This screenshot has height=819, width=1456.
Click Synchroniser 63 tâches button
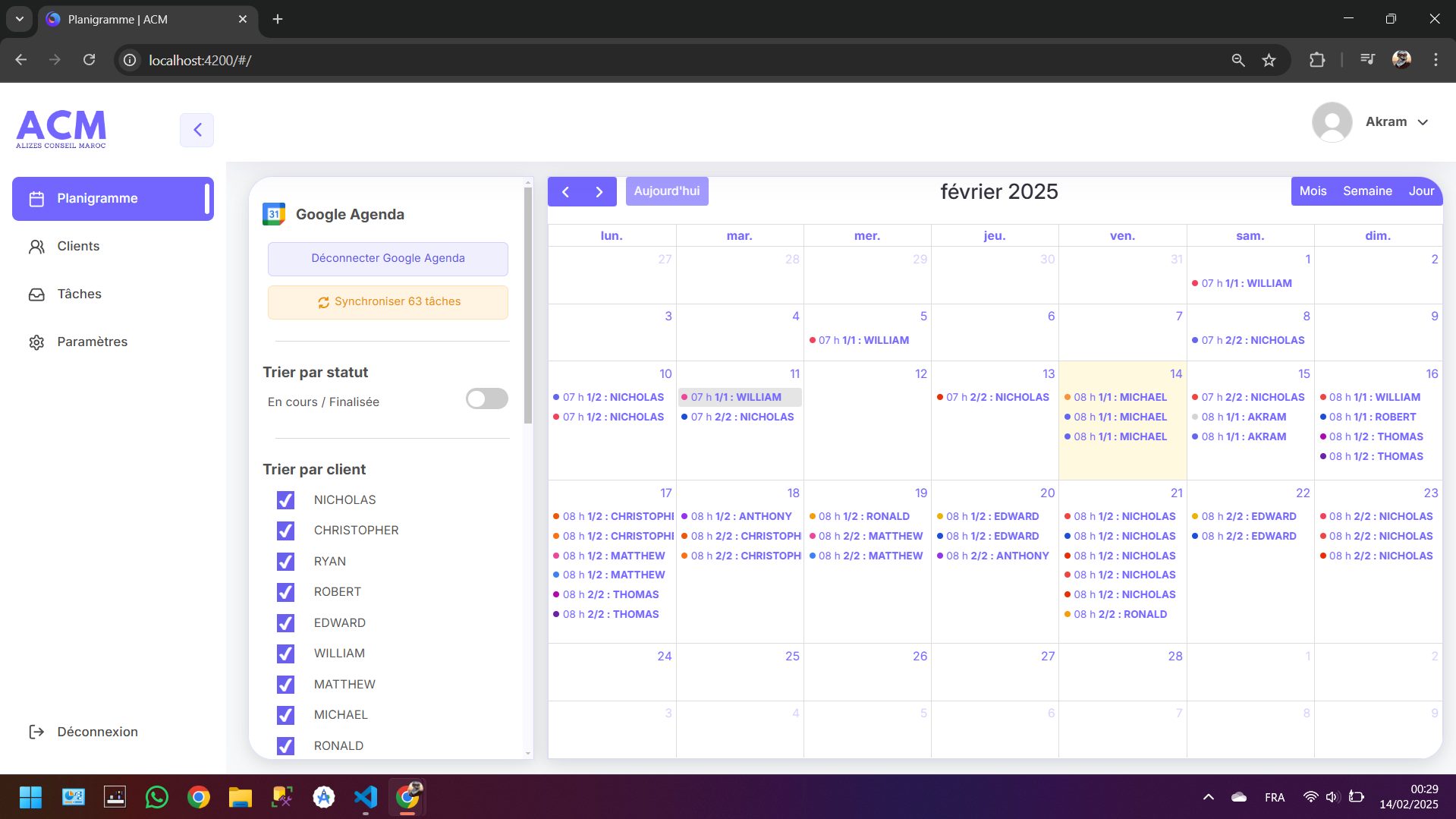point(388,302)
